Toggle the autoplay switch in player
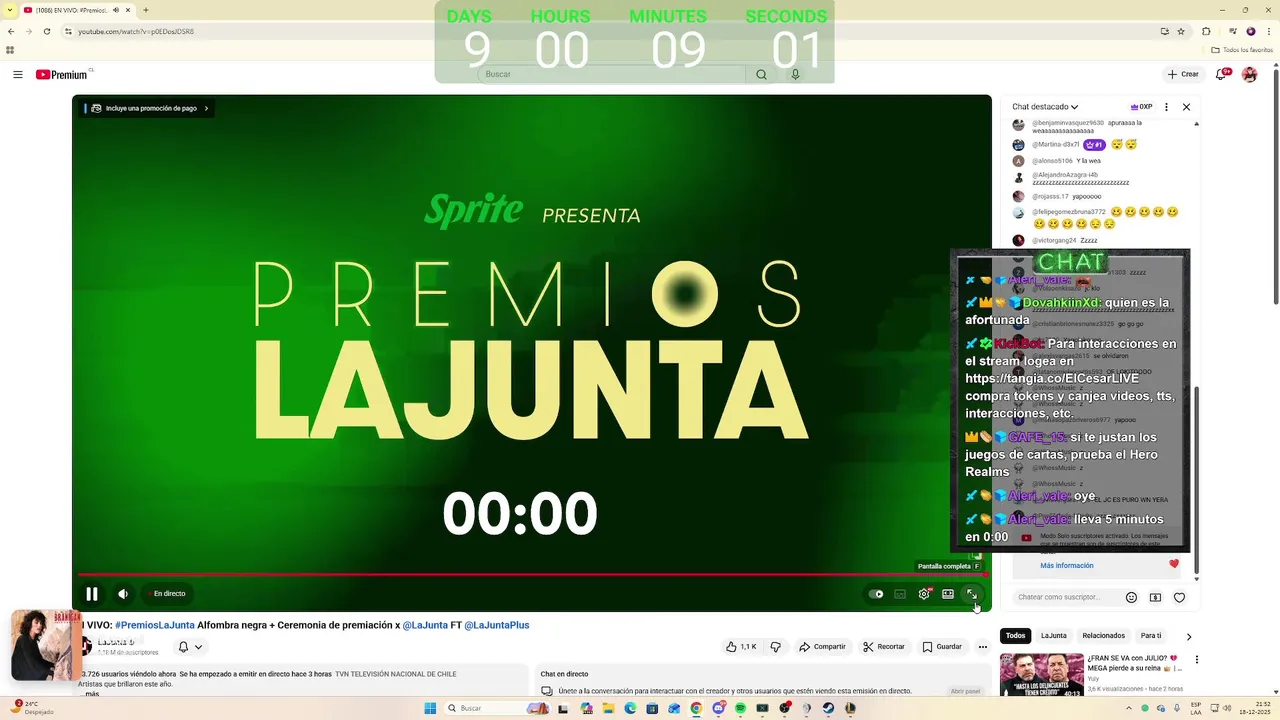 click(876, 594)
